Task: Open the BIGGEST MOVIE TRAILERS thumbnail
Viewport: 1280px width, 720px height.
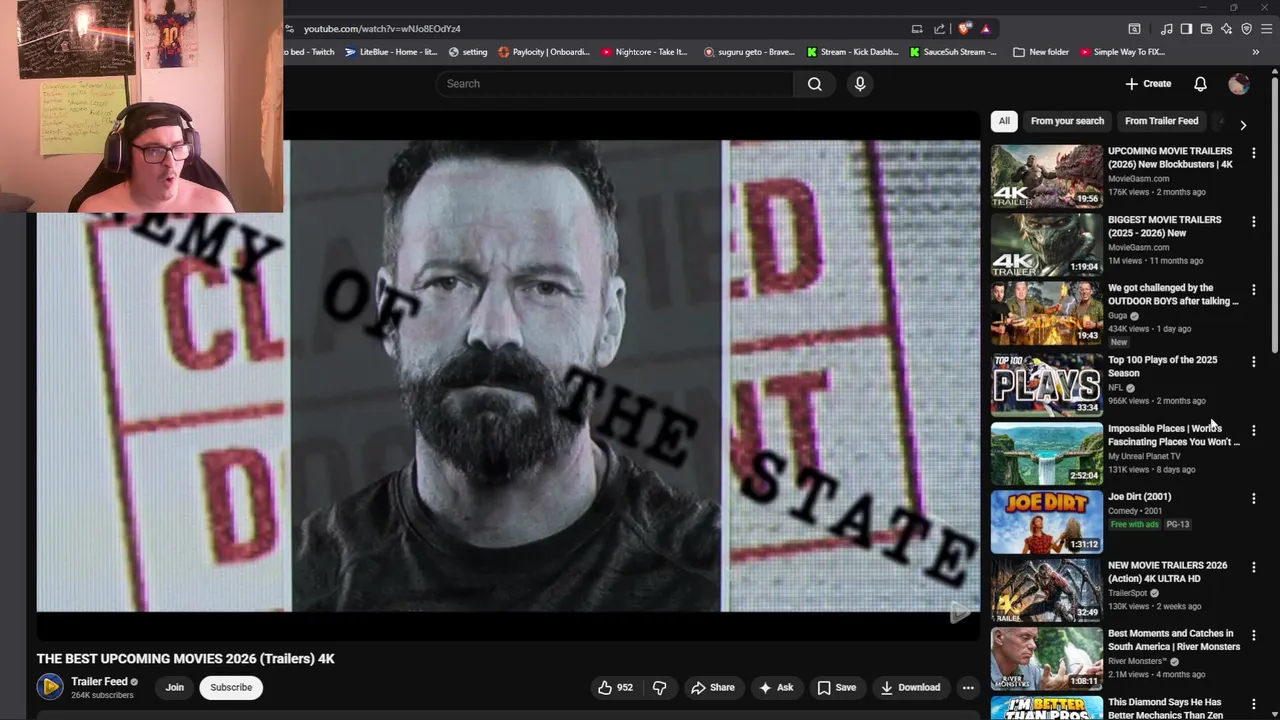Action: coord(1047,244)
